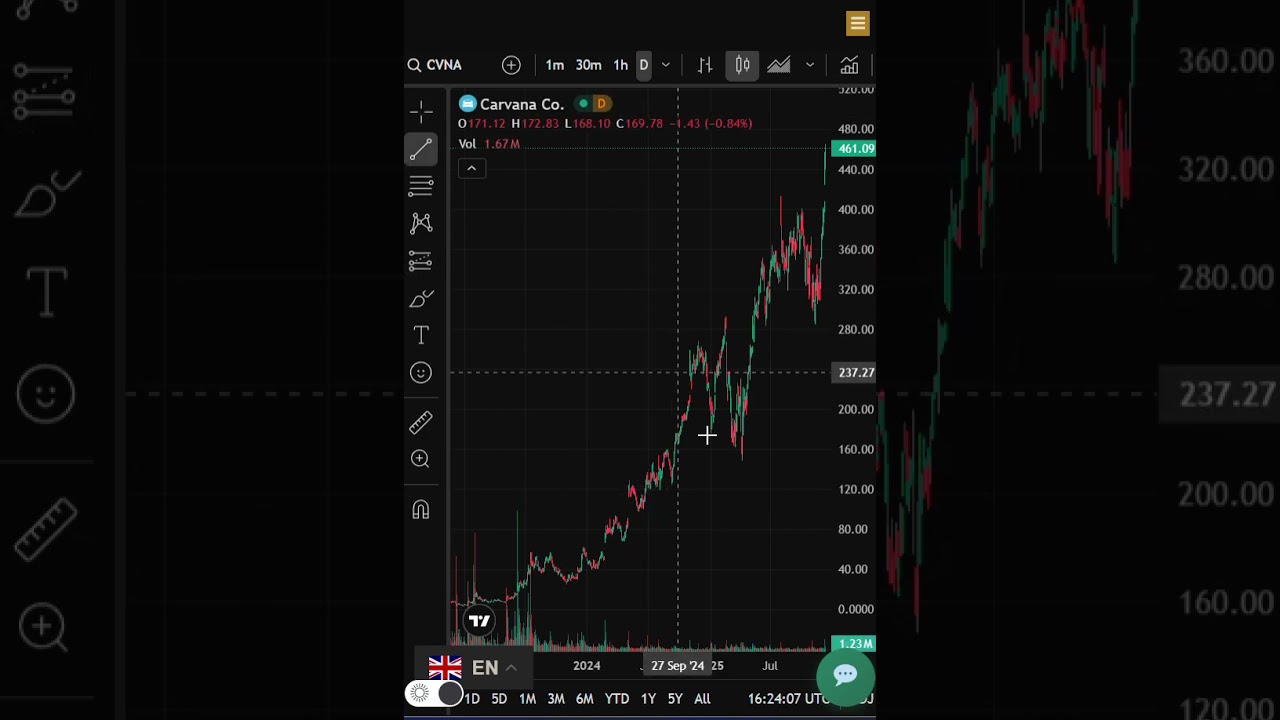Select the Trend Line drawing tool
Image resolution: width=1280 pixels, height=720 pixels.
[x=421, y=149]
